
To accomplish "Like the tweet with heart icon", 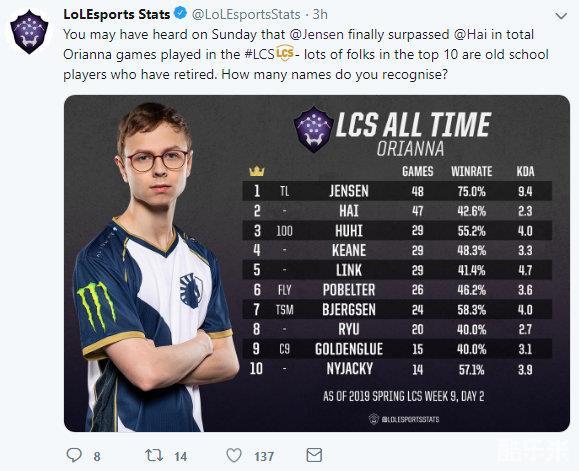I will coord(234,455).
